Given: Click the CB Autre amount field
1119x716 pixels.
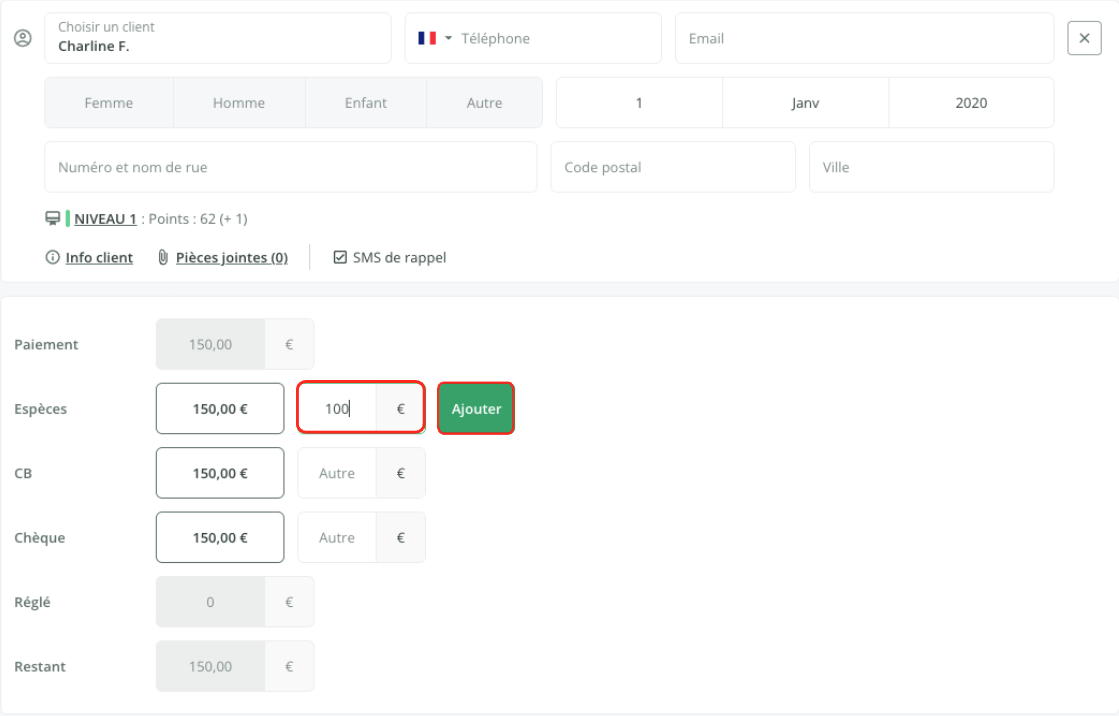Looking at the screenshot, I should pos(337,473).
